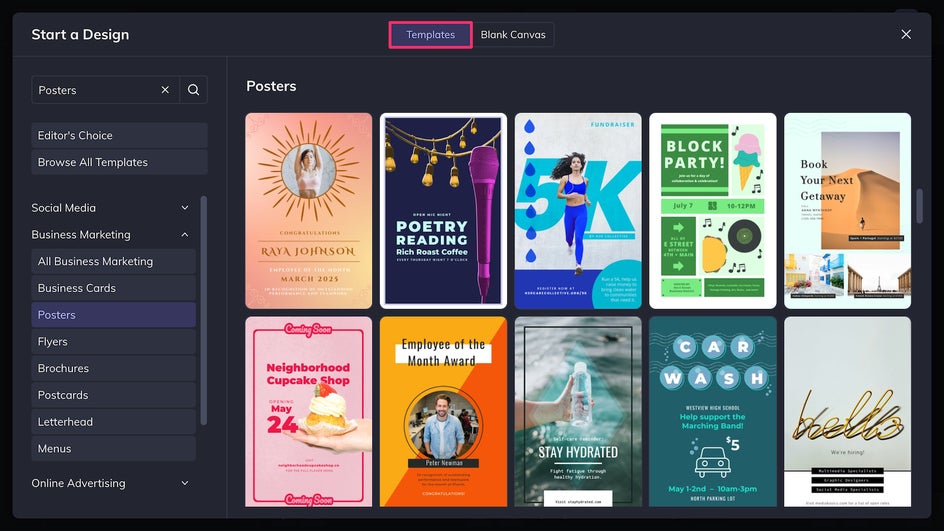Screen dimensions: 944x531
Task: Choose Letterhead in sidebar
Action: [x=113, y=421]
